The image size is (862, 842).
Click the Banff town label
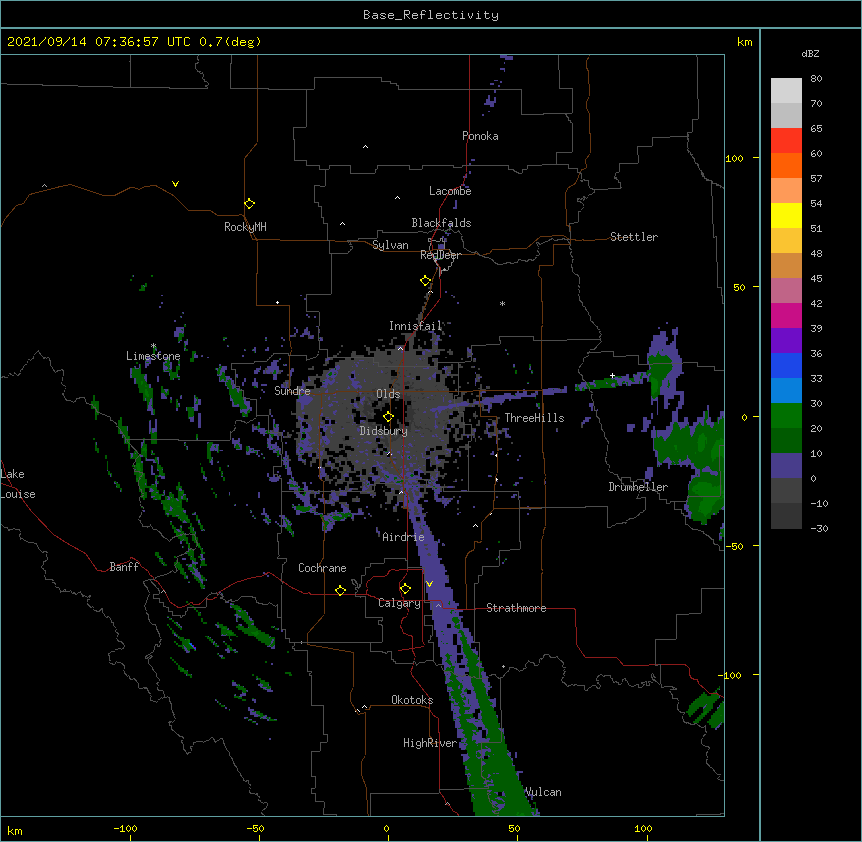click(124, 567)
